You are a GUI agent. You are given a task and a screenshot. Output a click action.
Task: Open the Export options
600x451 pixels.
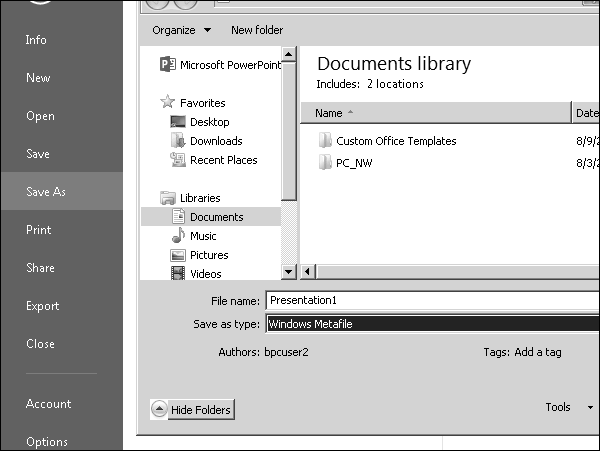click(x=42, y=306)
